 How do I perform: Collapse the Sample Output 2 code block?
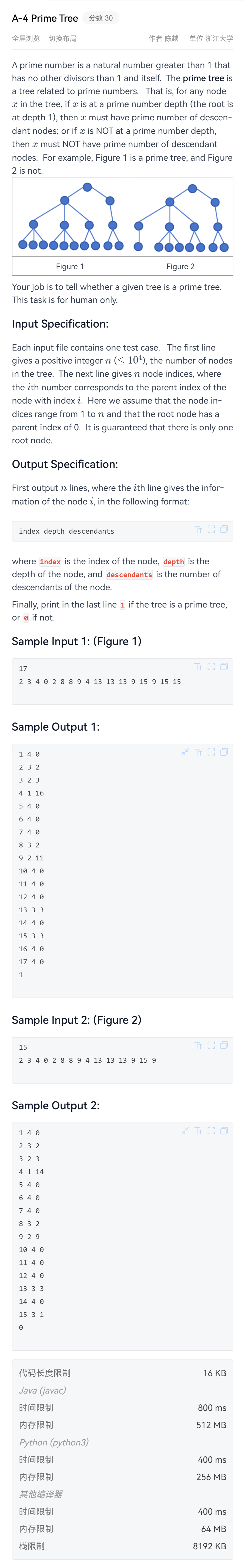click(x=185, y=1131)
